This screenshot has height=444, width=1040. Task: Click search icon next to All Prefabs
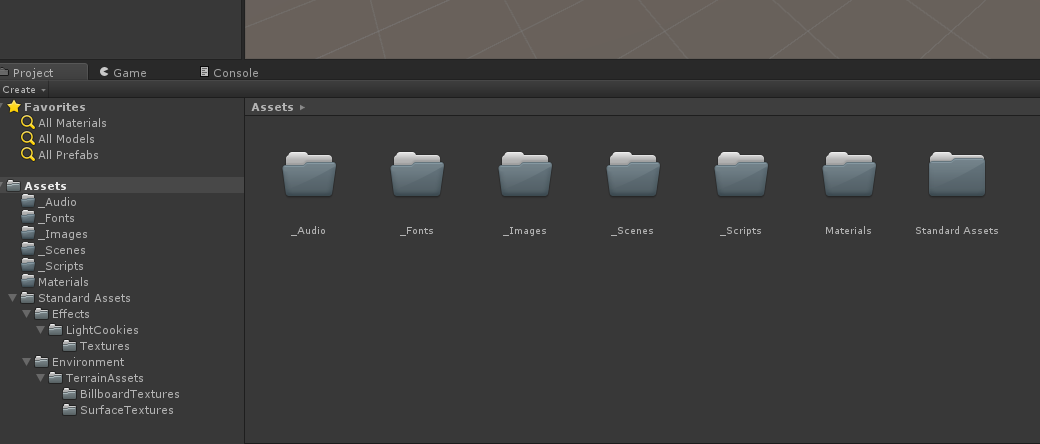pyautogui.click(x=28, y=154)
